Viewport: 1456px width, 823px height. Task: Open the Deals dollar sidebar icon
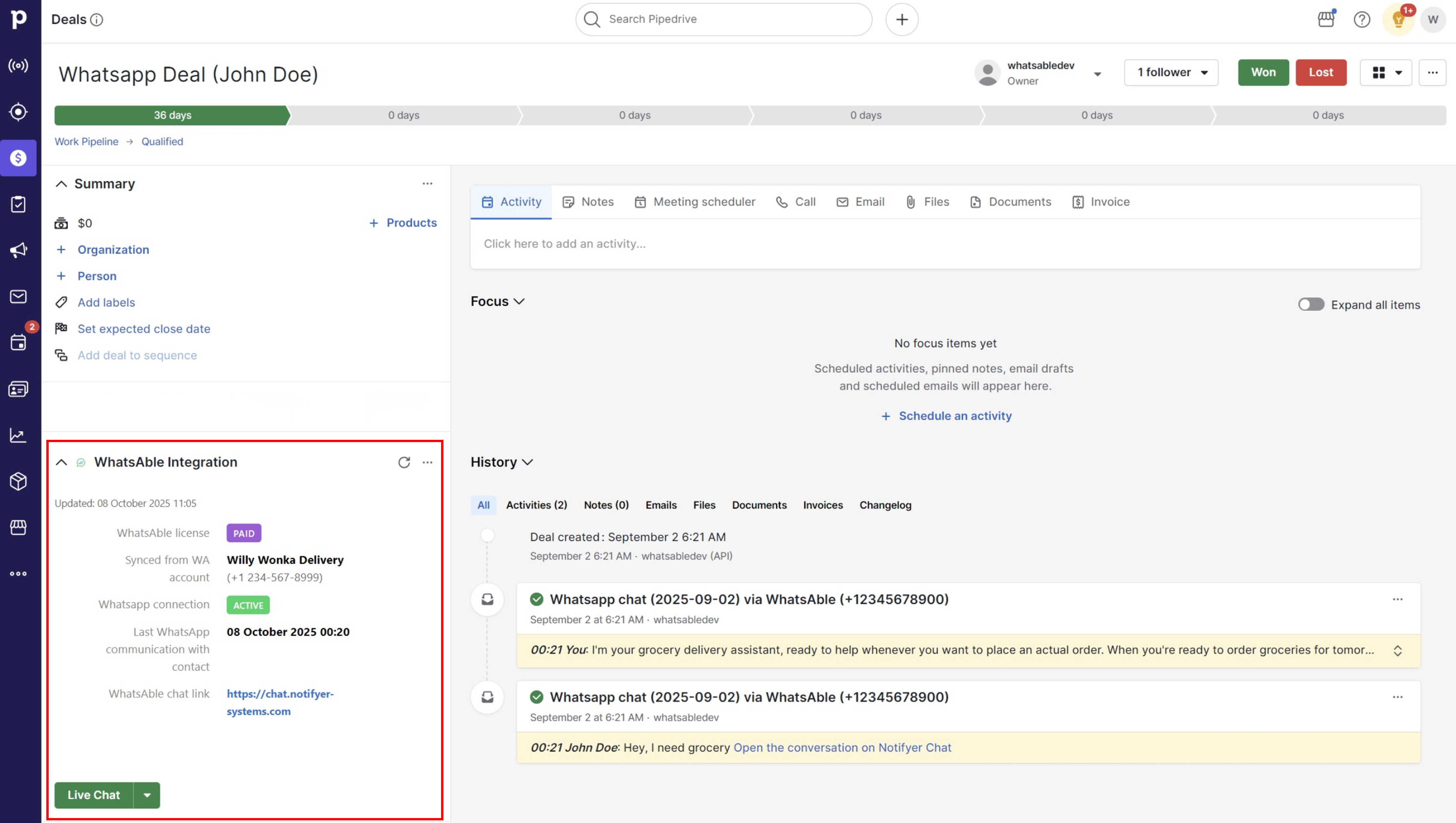click(18, 158)
